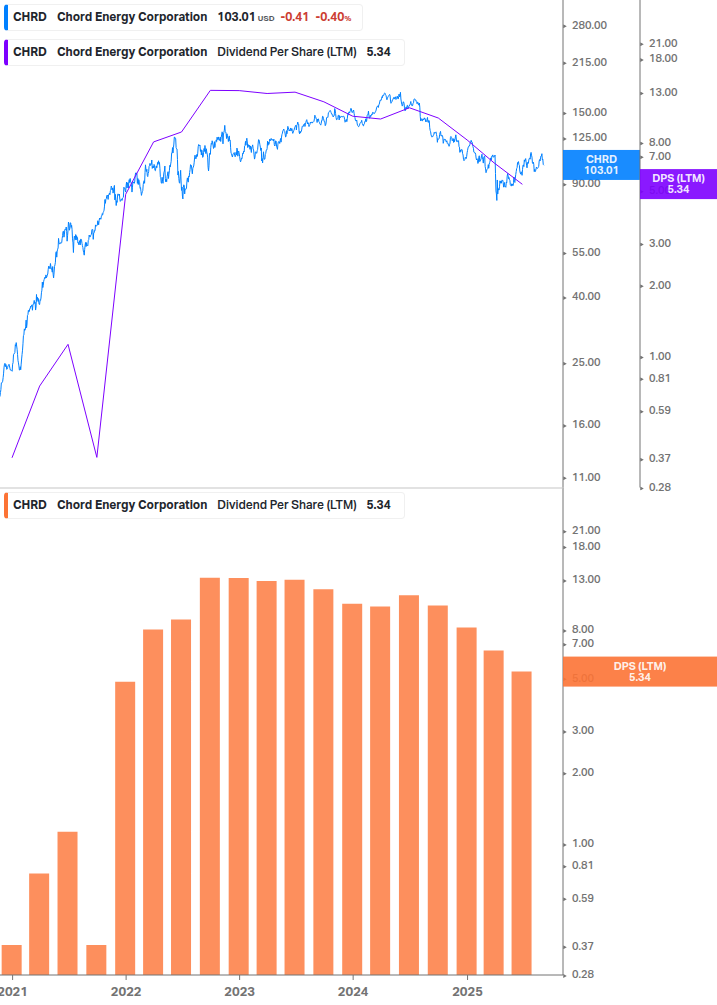Click the 11.00 price axis label
This screenshot has width=717, height=1005.
(586, 478)
